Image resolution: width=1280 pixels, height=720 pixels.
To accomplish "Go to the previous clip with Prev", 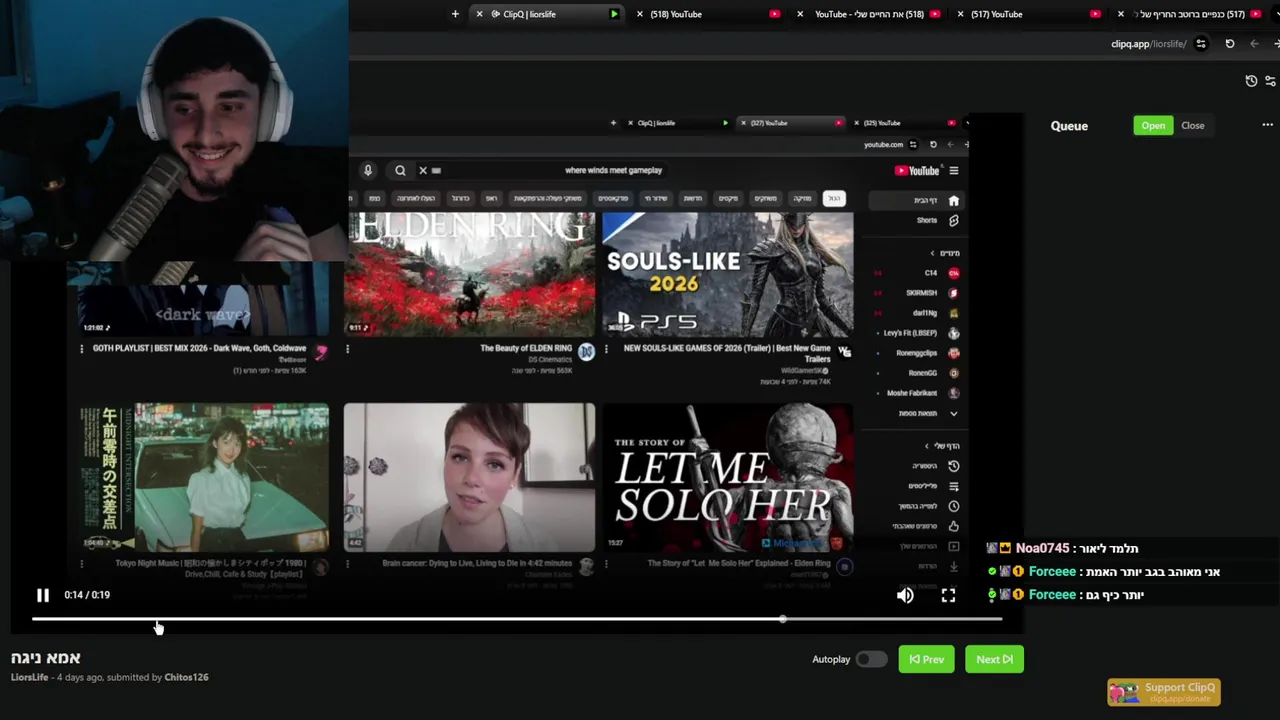I will tap(926, 659).
